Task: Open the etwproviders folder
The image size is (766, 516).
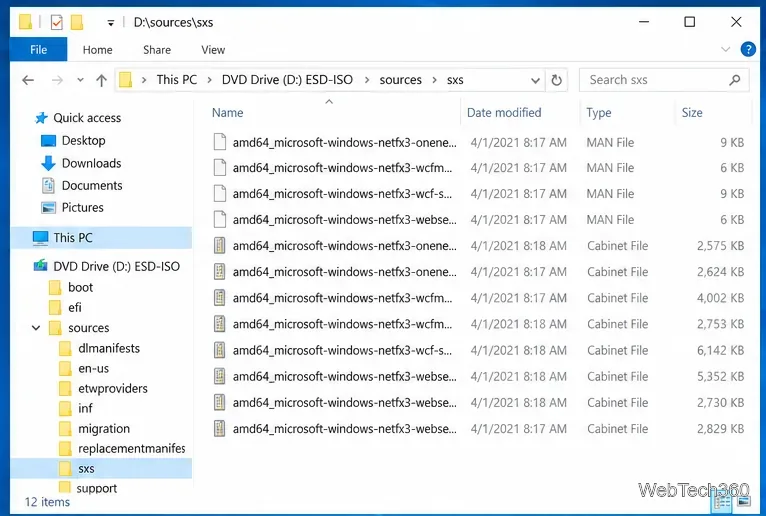Action: 103,388
